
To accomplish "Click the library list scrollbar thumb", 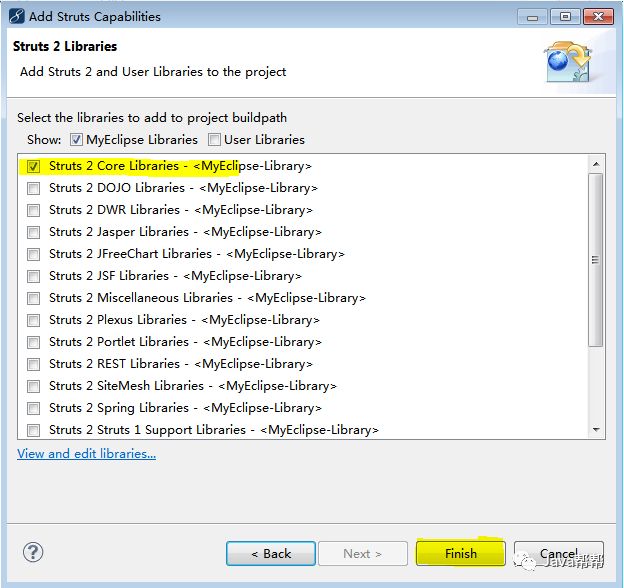I will (x=596, y=260).
